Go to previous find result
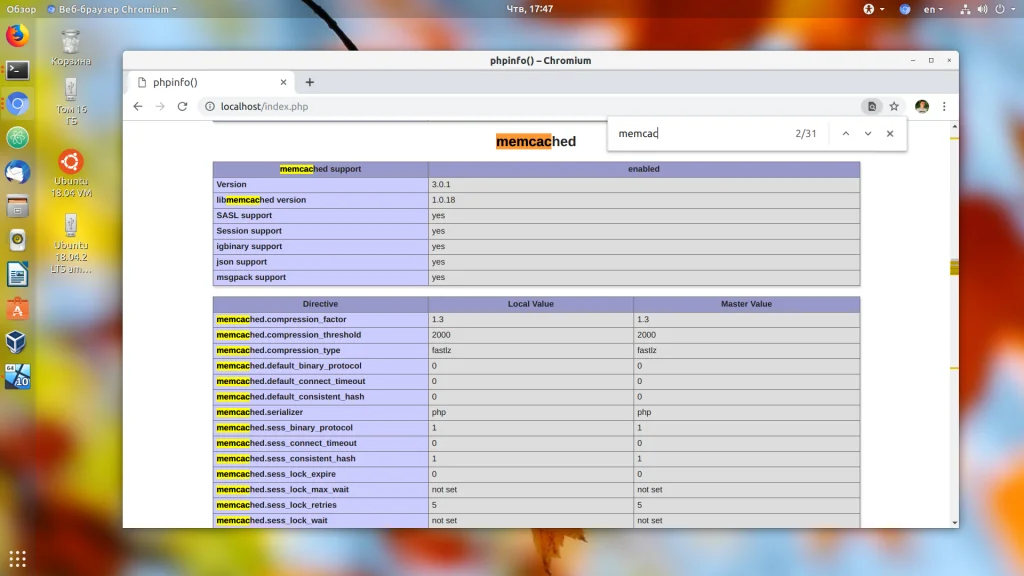The width and height of the screenshot is (1024, 576). coord(845,133)
